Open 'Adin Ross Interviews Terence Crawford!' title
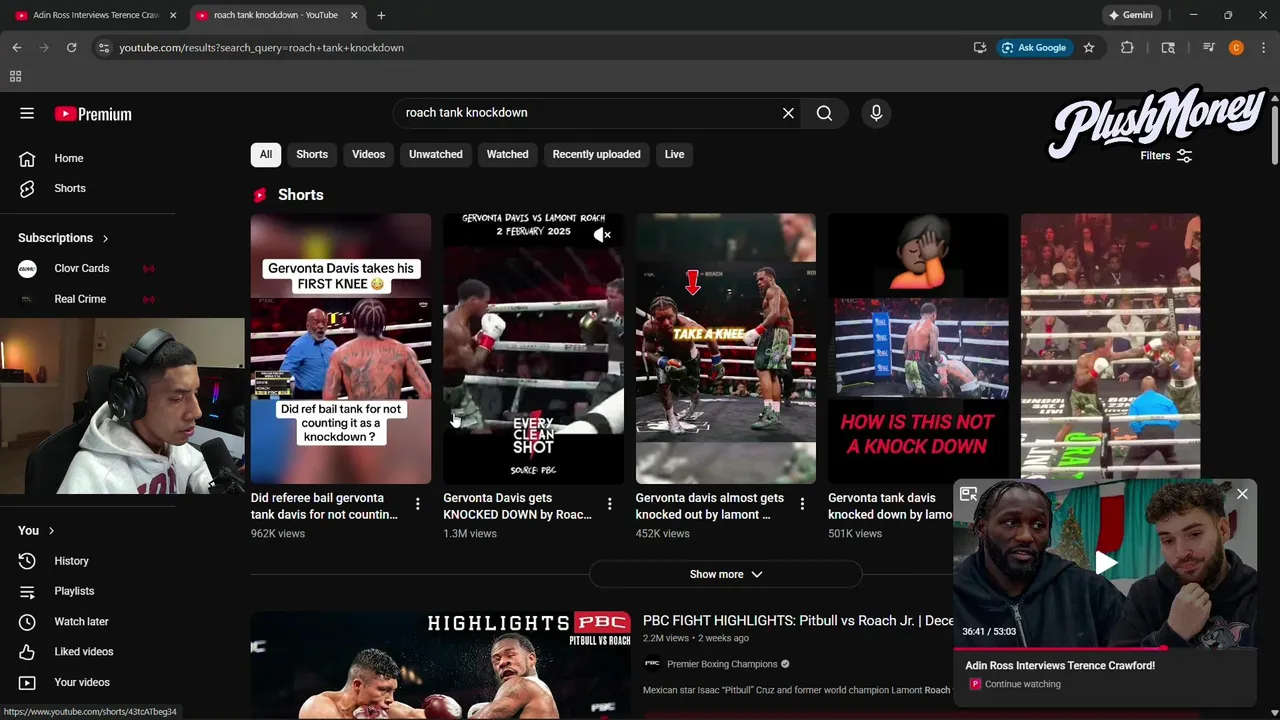 [1060, 665]
